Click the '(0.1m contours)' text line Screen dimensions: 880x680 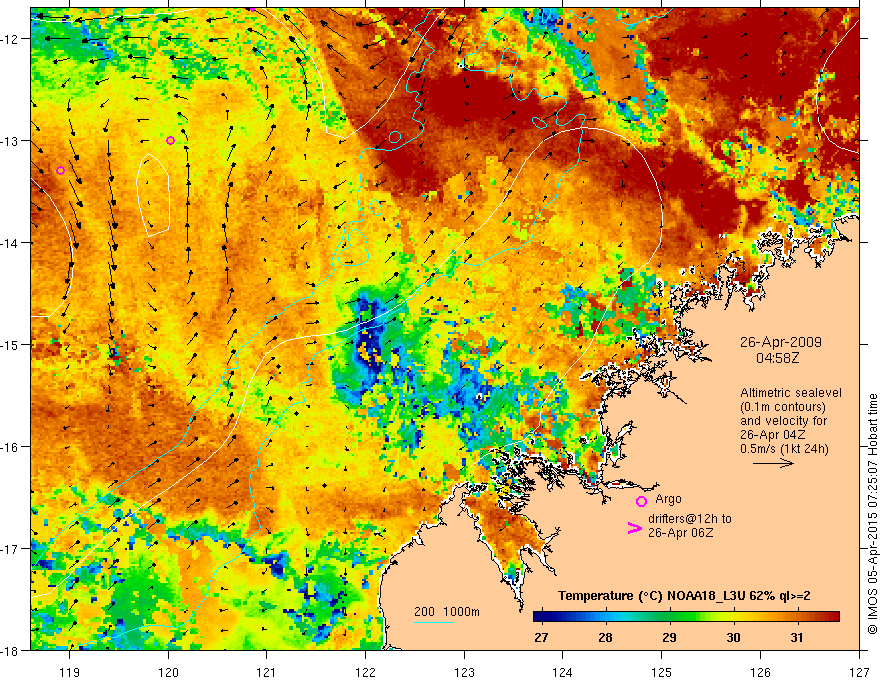coord(783,407)
